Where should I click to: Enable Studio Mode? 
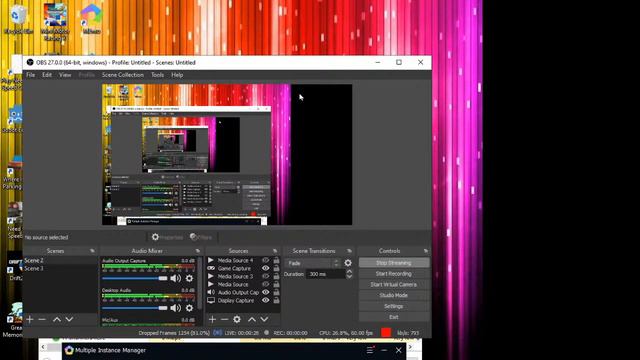click(x=394, y=296)
